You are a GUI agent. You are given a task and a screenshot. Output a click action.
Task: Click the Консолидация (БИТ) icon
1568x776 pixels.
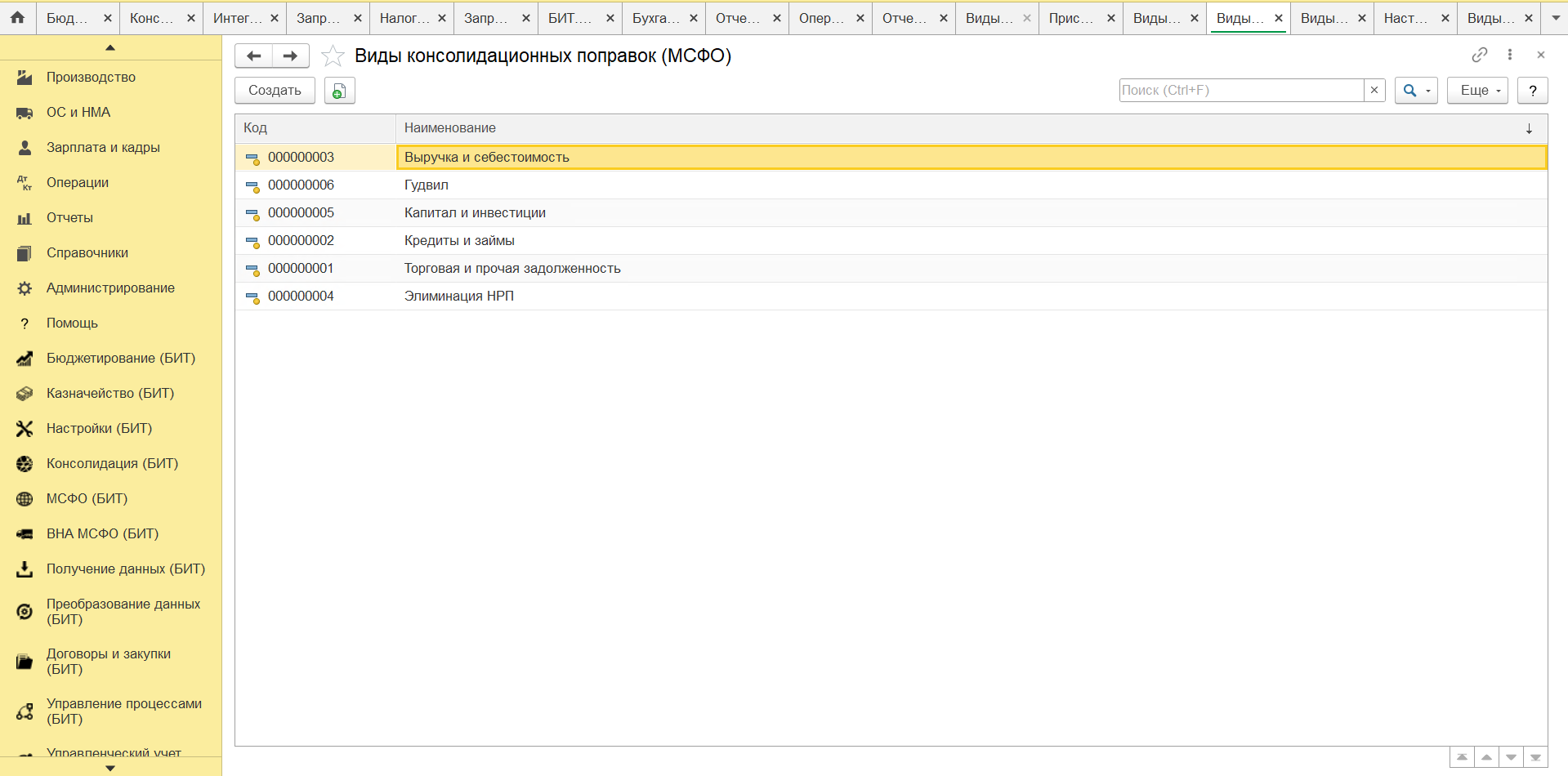[25, 464]
